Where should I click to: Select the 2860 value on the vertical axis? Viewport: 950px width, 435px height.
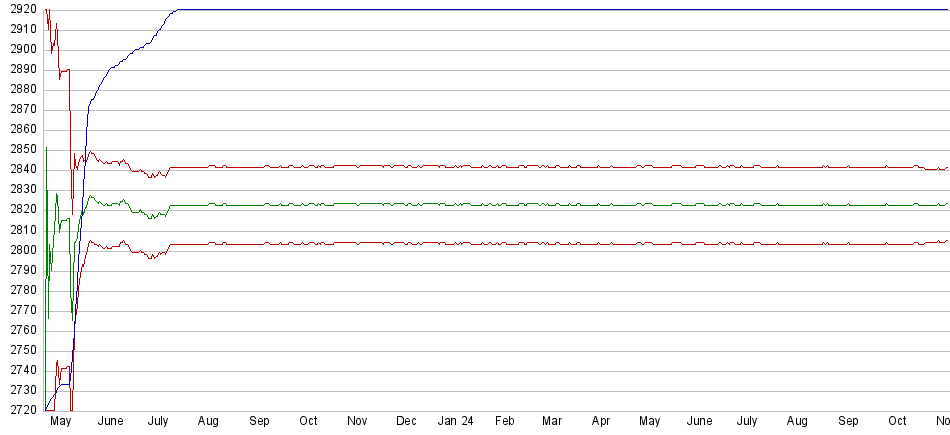(19, 130)
